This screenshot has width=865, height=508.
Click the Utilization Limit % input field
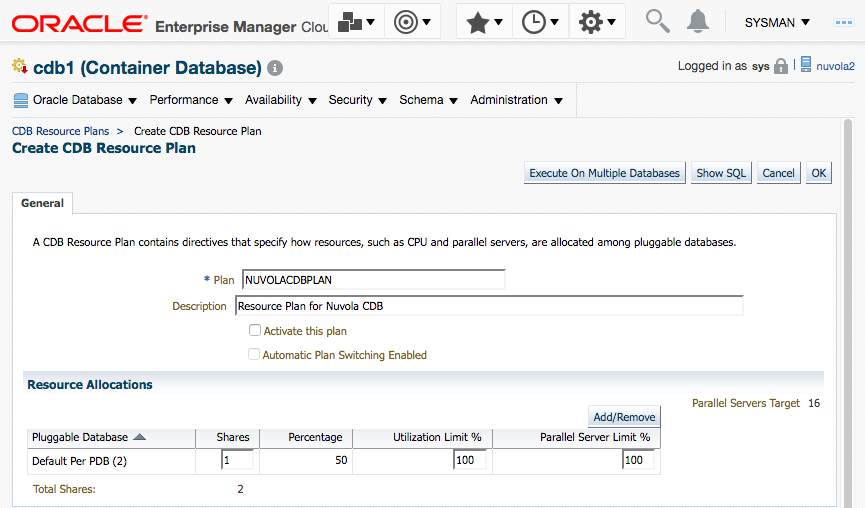[470, 459]
